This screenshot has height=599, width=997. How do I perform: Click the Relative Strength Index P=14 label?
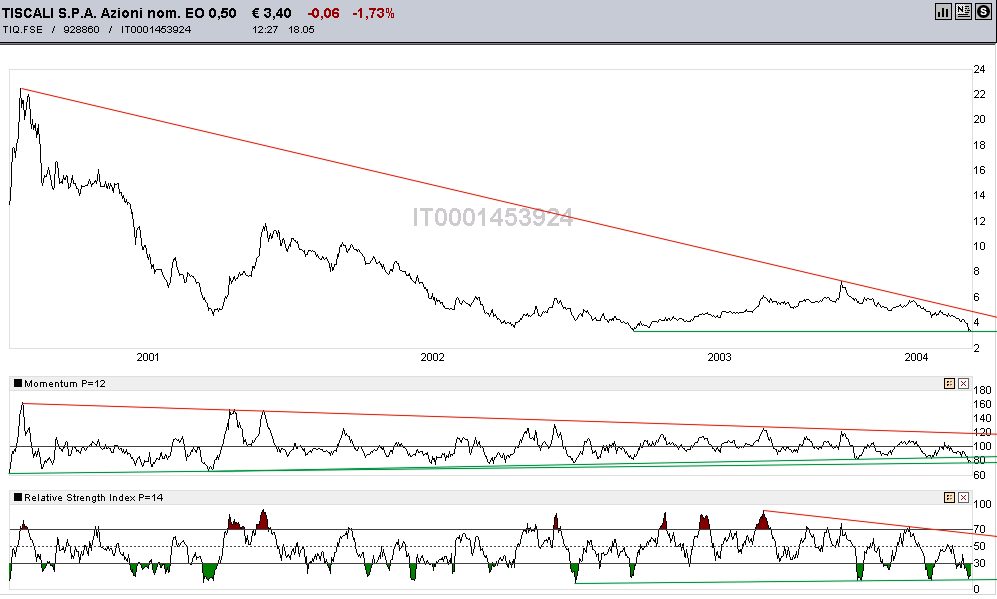coord(93,497)
